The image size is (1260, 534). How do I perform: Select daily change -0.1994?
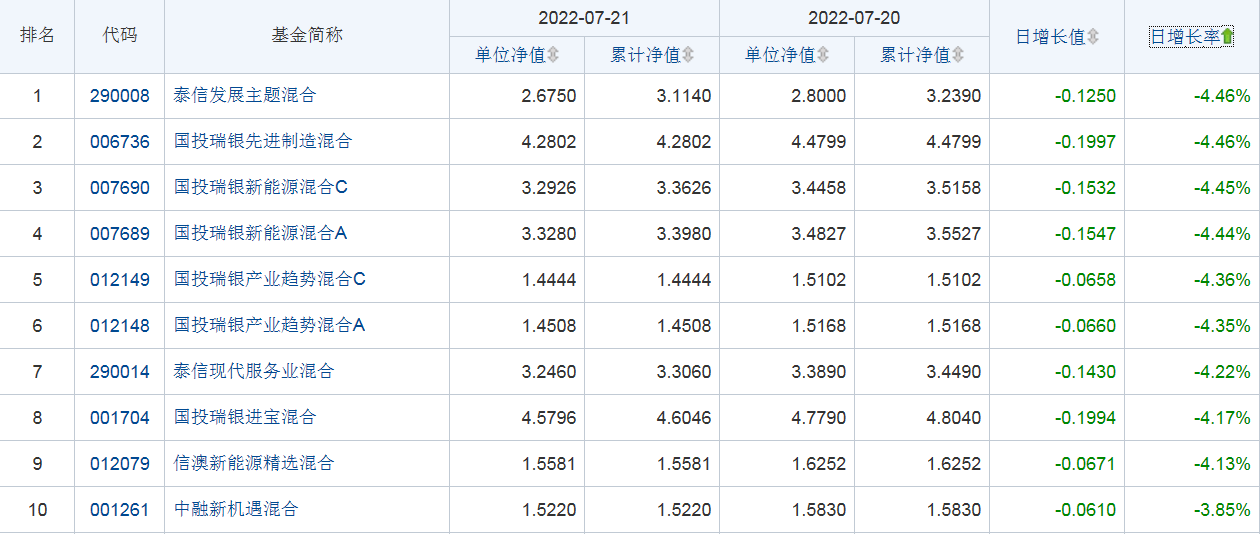1085,418
